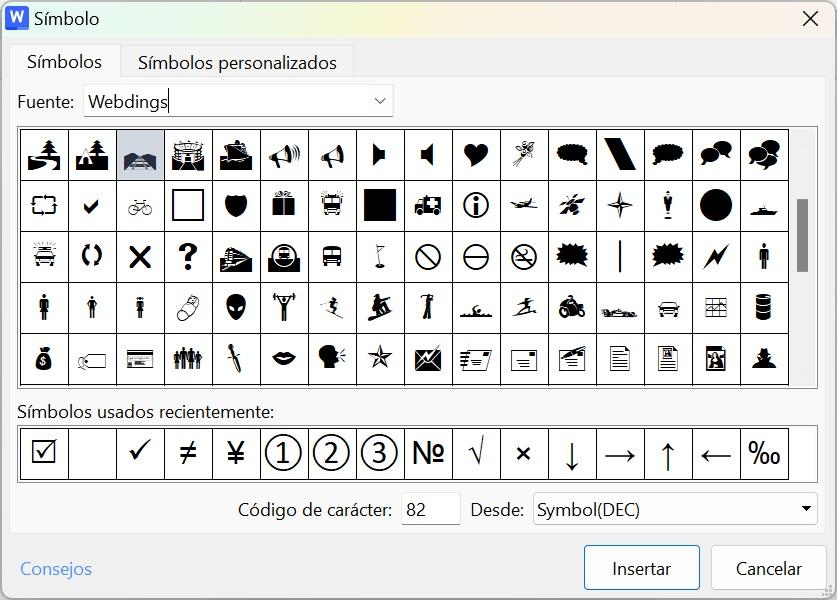Choose the alien head symbol
This screenshot has height=600, width=837.
coord(236,307)
